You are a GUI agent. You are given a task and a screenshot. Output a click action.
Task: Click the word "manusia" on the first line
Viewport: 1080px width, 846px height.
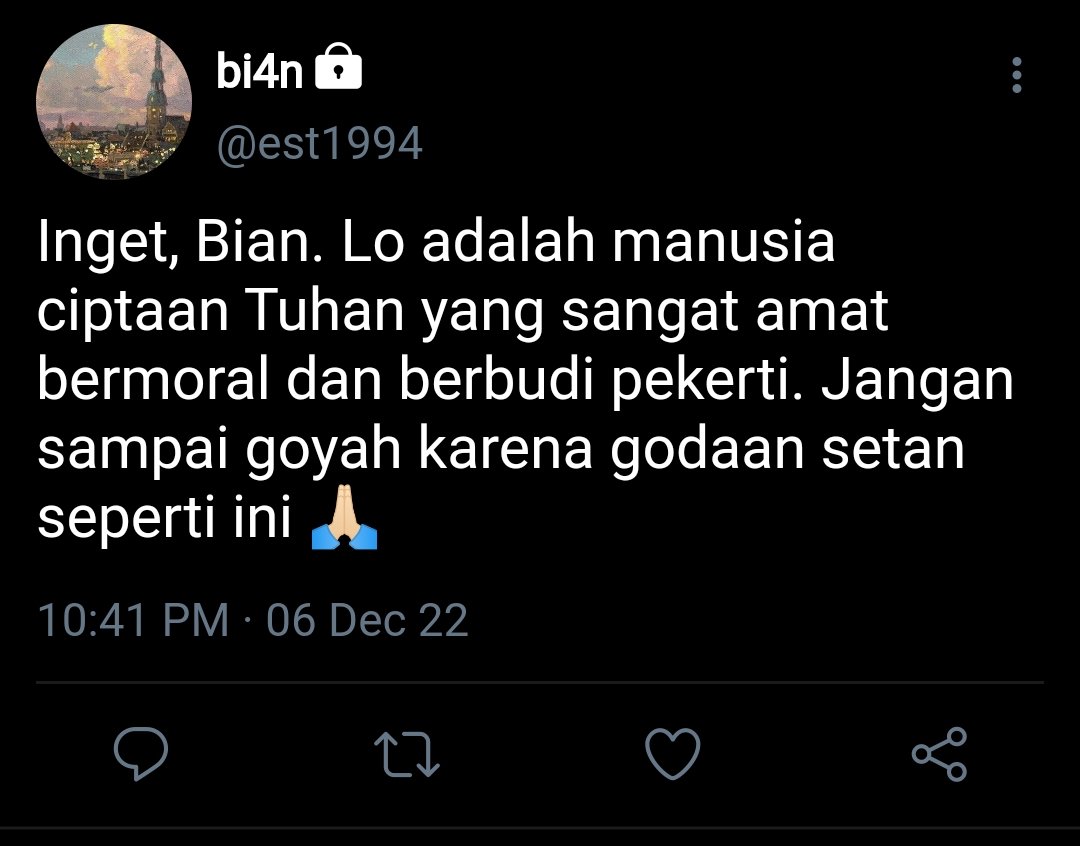click(x=724, y=241)
